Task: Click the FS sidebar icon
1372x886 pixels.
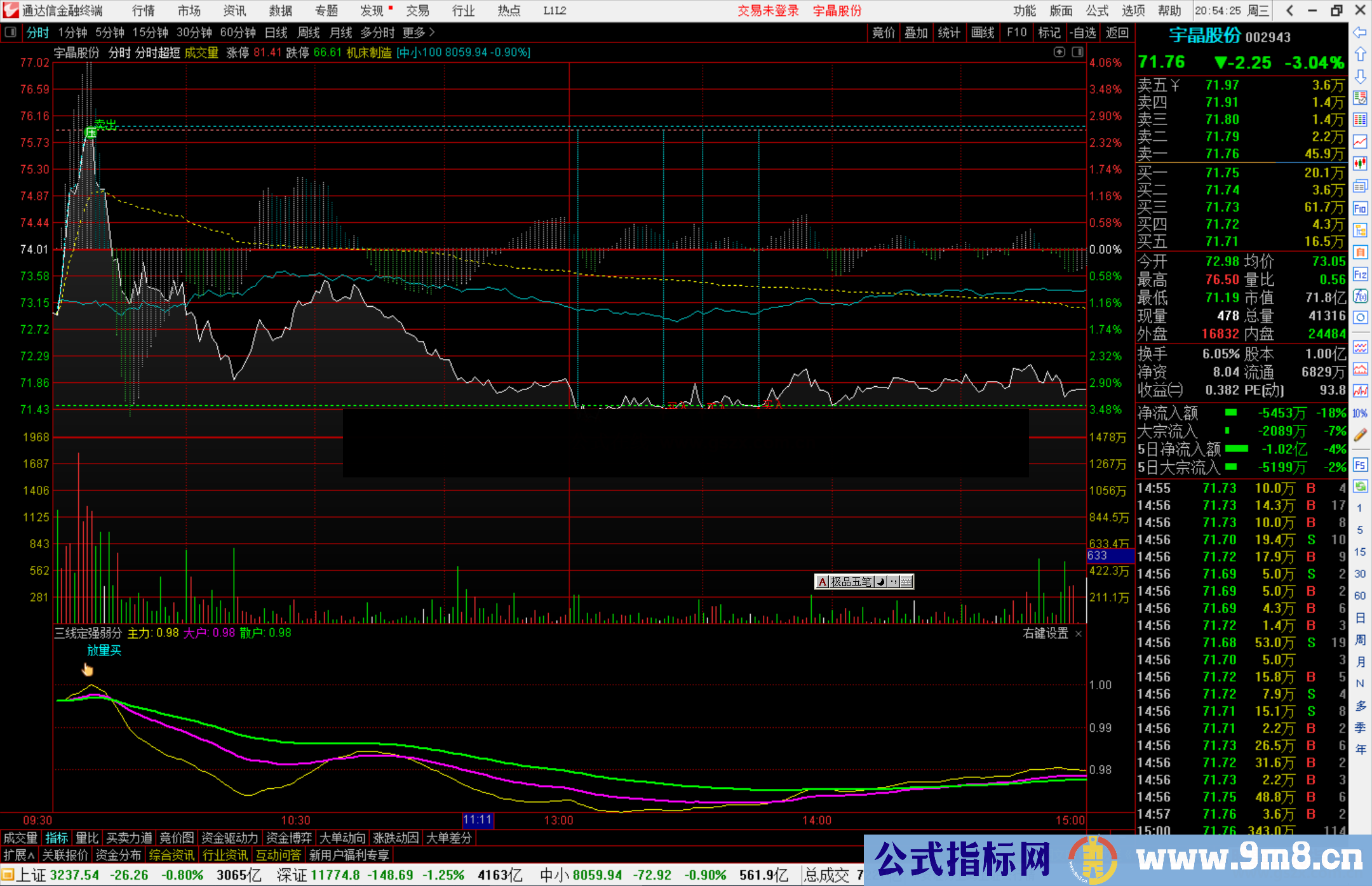Action: point(1360,465)
